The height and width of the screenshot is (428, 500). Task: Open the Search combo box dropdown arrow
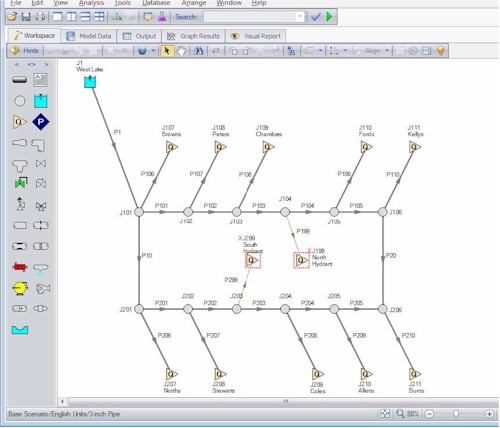coord(300,17)
